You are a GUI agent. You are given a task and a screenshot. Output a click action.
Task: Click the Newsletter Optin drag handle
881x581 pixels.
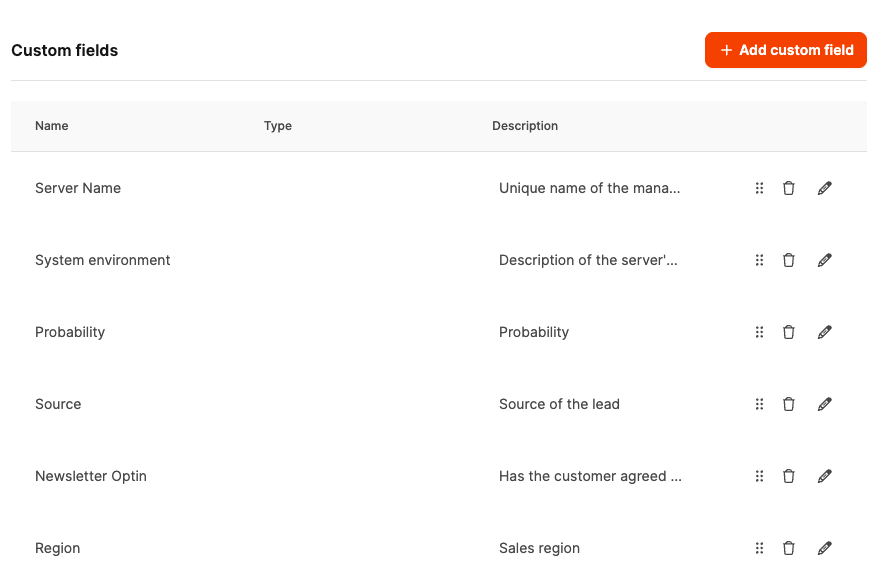(759, 476)
